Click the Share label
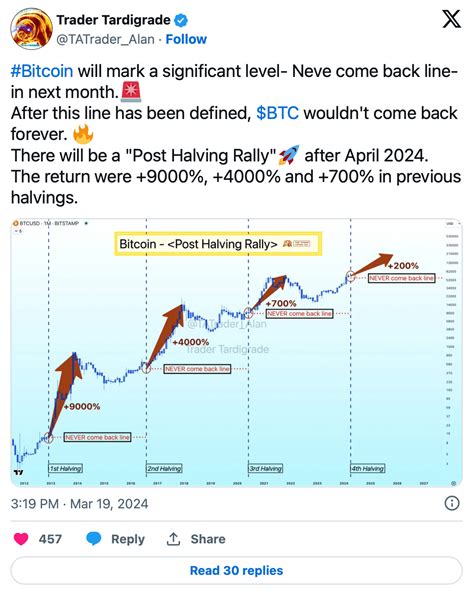The image size is (474, 595). coord(208,539)
